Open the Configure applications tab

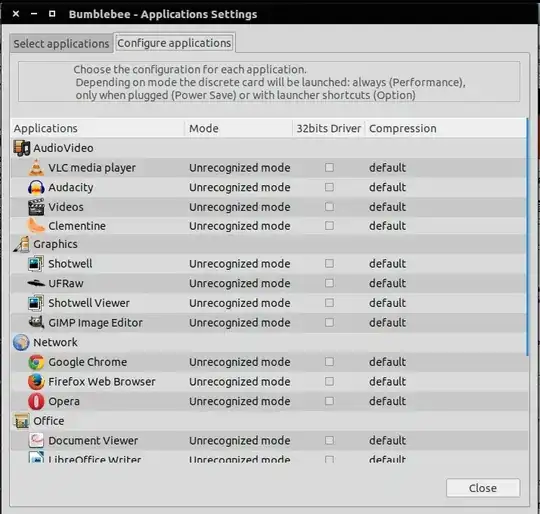tap(174, 43)
